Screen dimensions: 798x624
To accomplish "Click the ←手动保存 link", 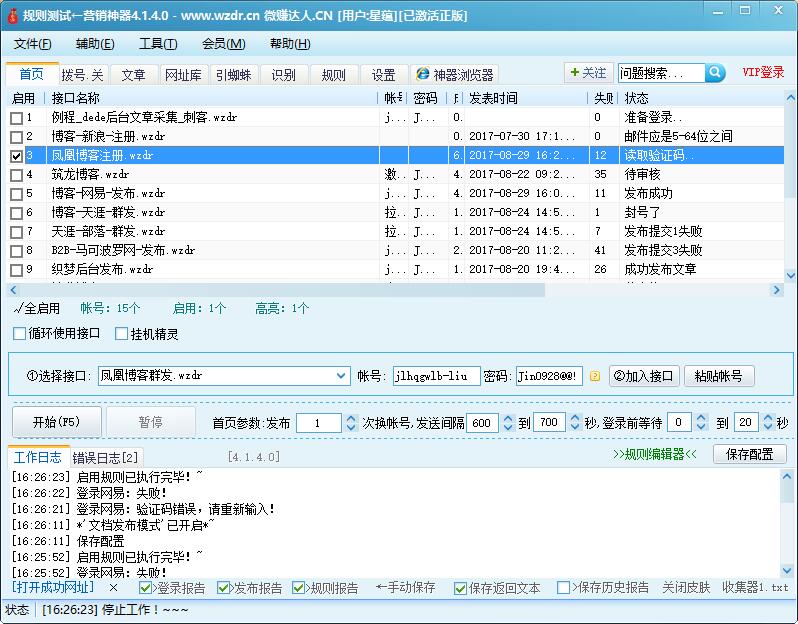I will tap(405, 588).
